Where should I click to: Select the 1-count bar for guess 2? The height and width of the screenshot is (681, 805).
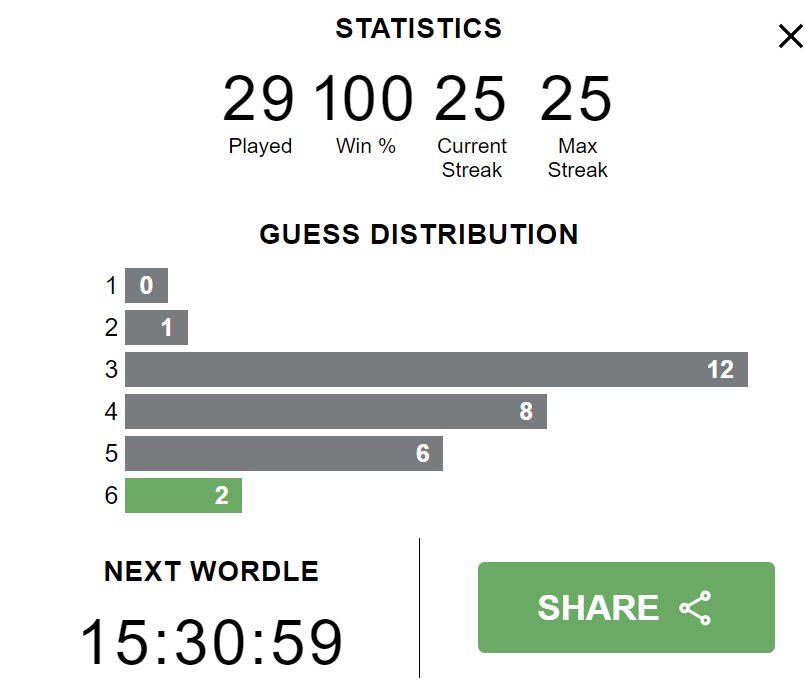click(157, 327)
